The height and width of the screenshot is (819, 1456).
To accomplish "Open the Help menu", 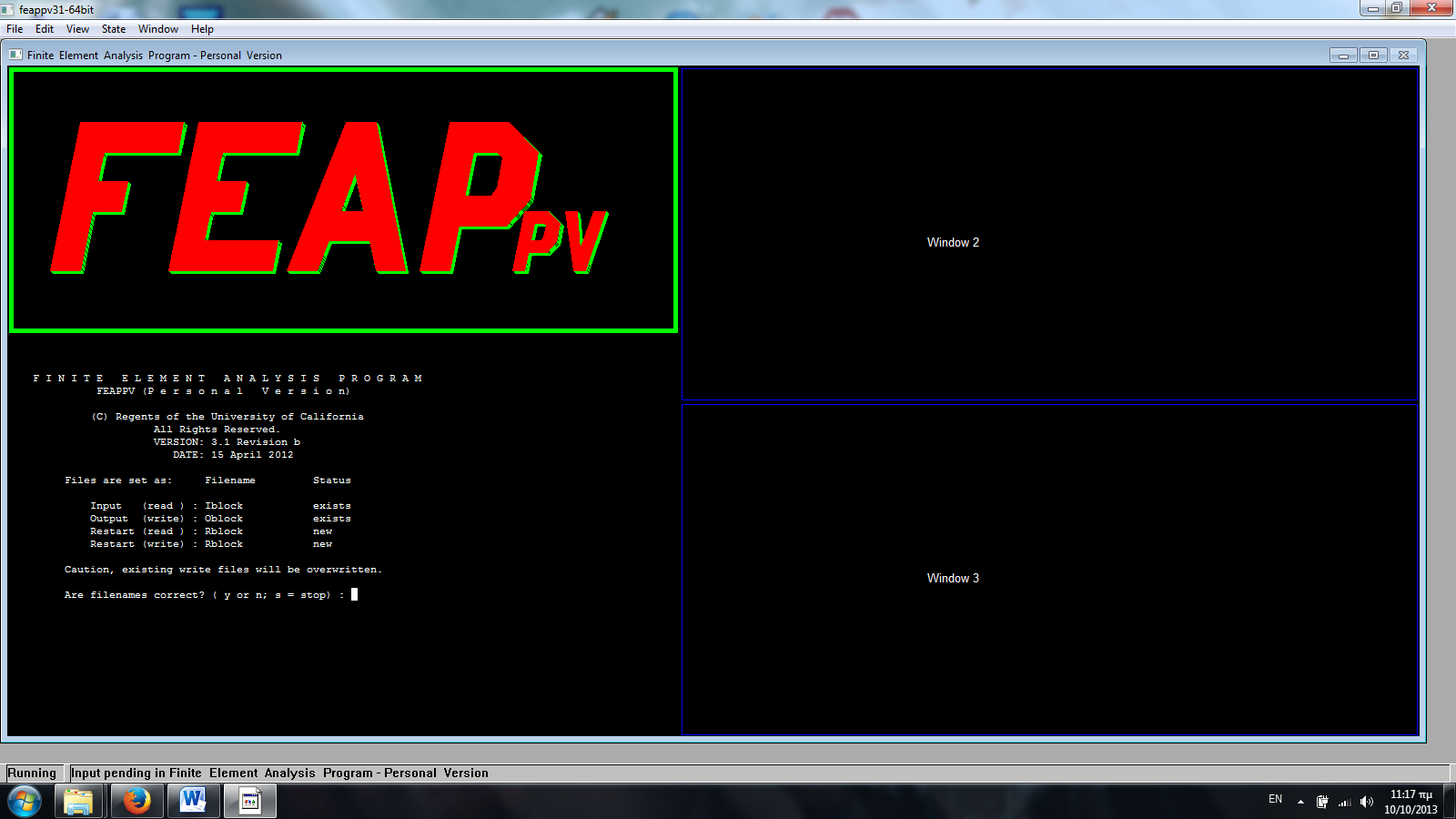I will (x=202, y=29).
